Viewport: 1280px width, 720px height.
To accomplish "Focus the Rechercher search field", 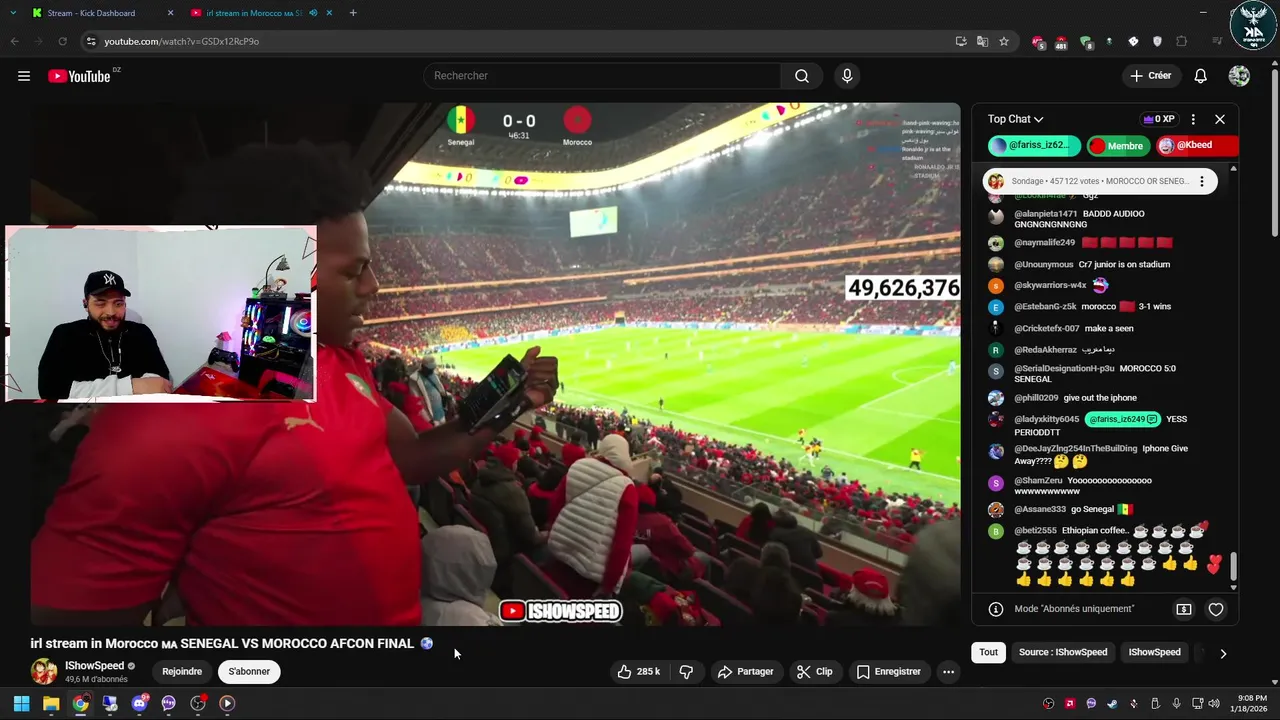I will point(602,76).
